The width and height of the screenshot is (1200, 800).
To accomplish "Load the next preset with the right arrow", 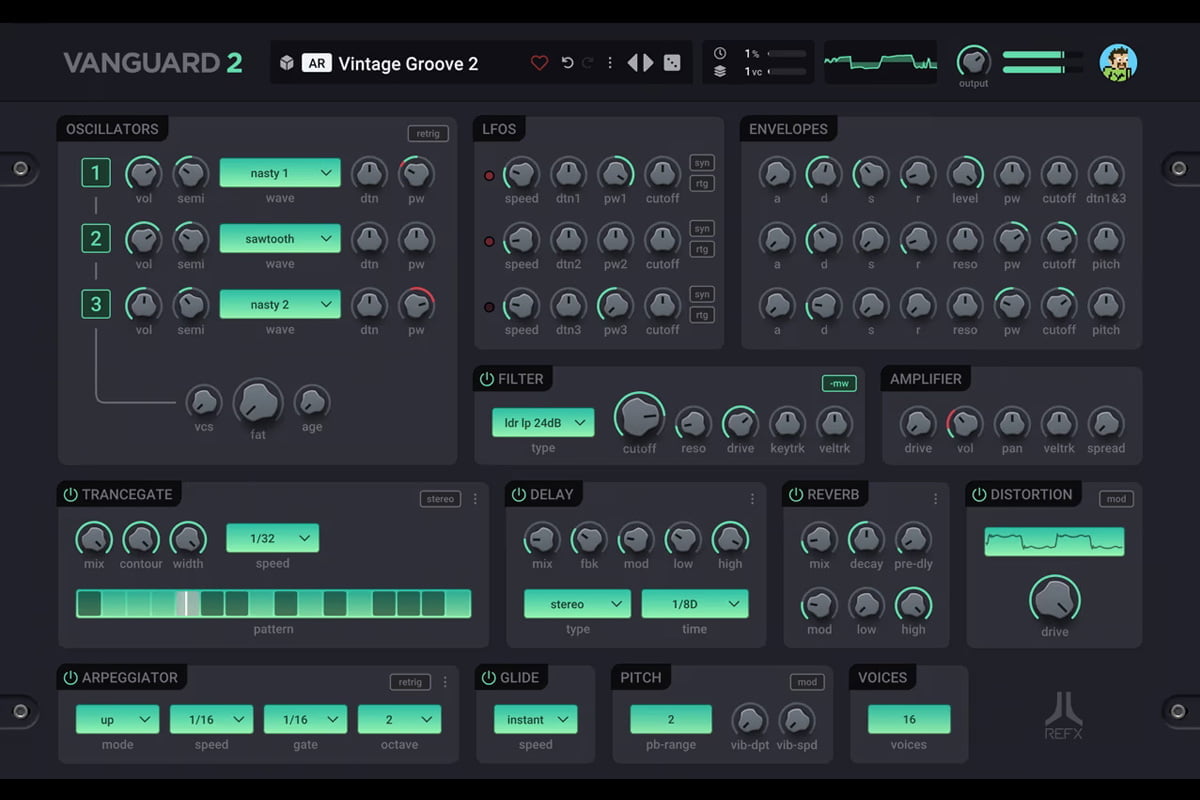I will [x=648, y=63].
